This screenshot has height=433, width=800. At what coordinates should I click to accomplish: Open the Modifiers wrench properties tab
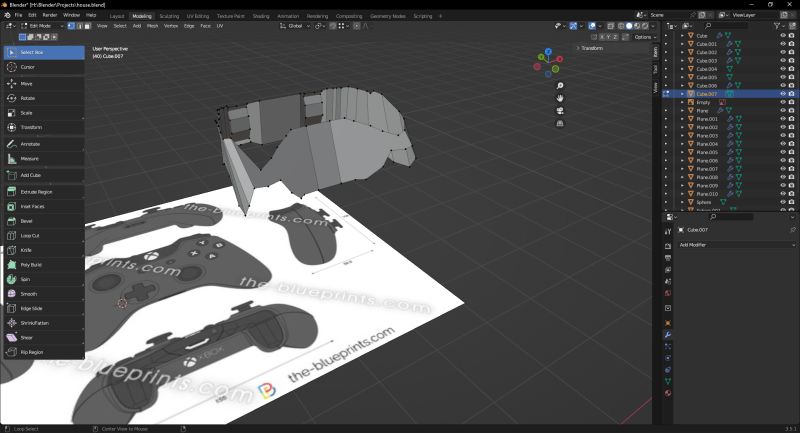(x=668, y=335)
